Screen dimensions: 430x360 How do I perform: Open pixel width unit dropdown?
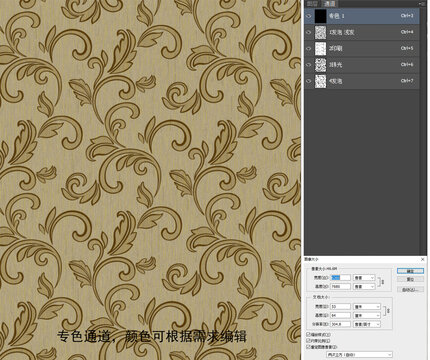tap(364, 278)
